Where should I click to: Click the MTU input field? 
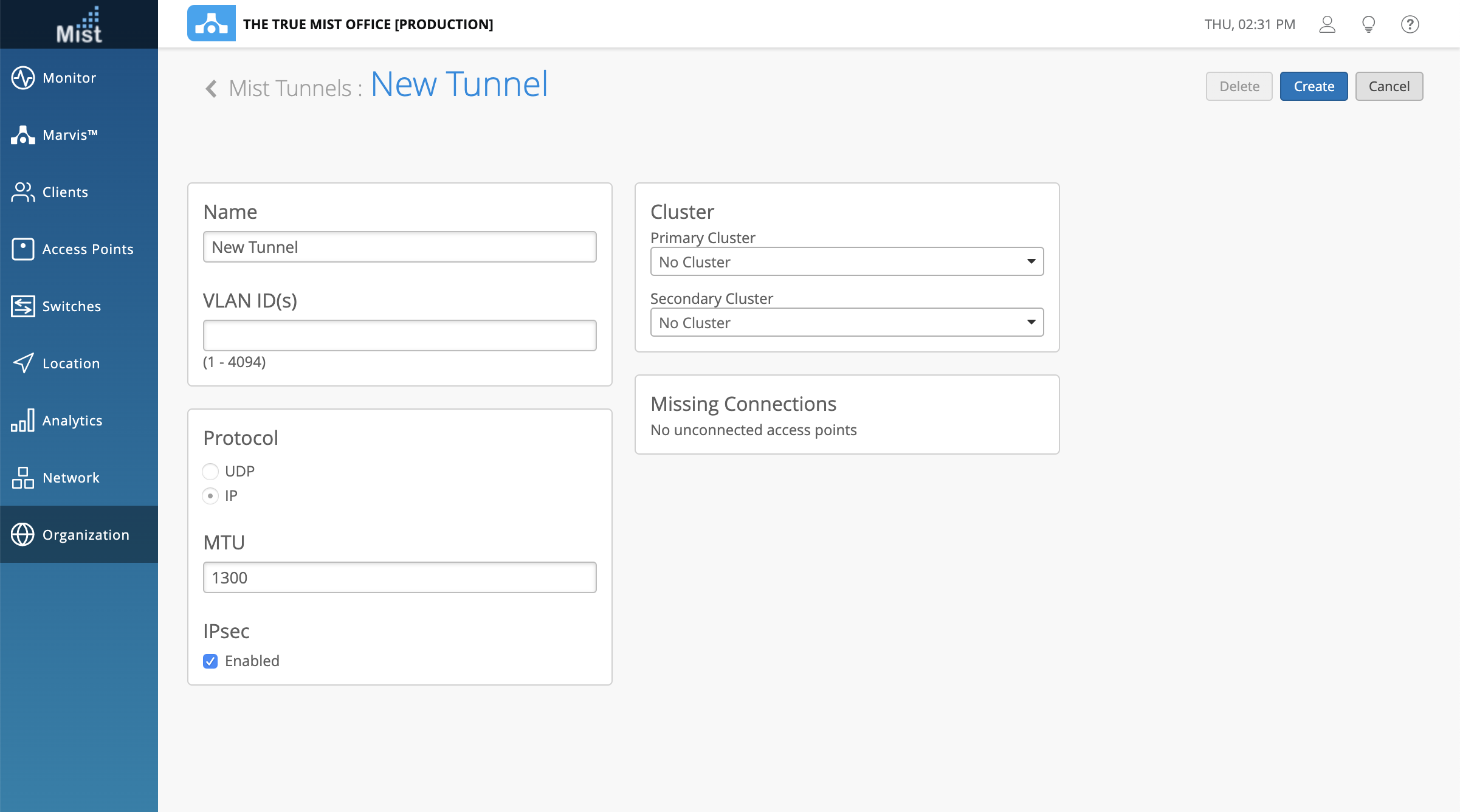pos(399,577)
